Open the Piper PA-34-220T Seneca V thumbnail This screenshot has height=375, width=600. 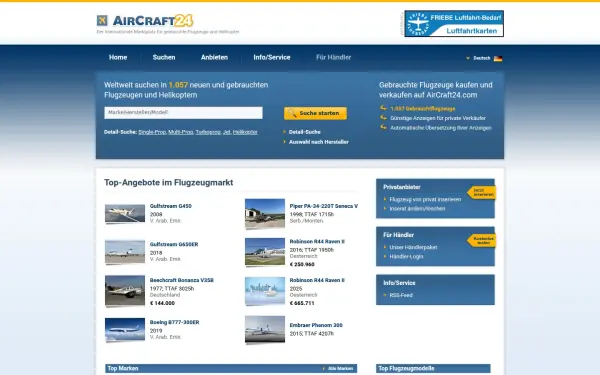[x=265, y=214]
